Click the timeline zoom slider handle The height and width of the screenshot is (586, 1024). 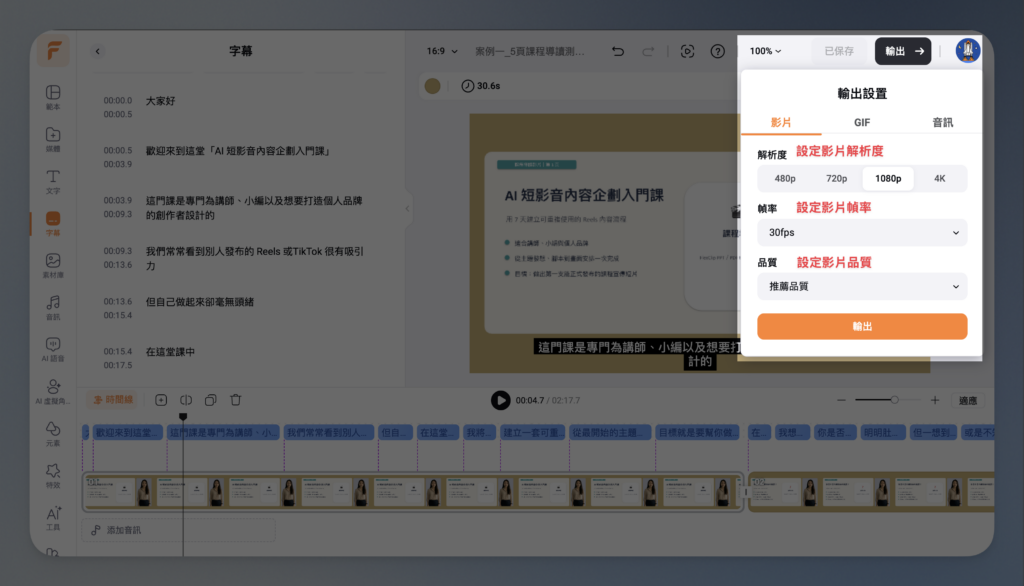point(894,400)
